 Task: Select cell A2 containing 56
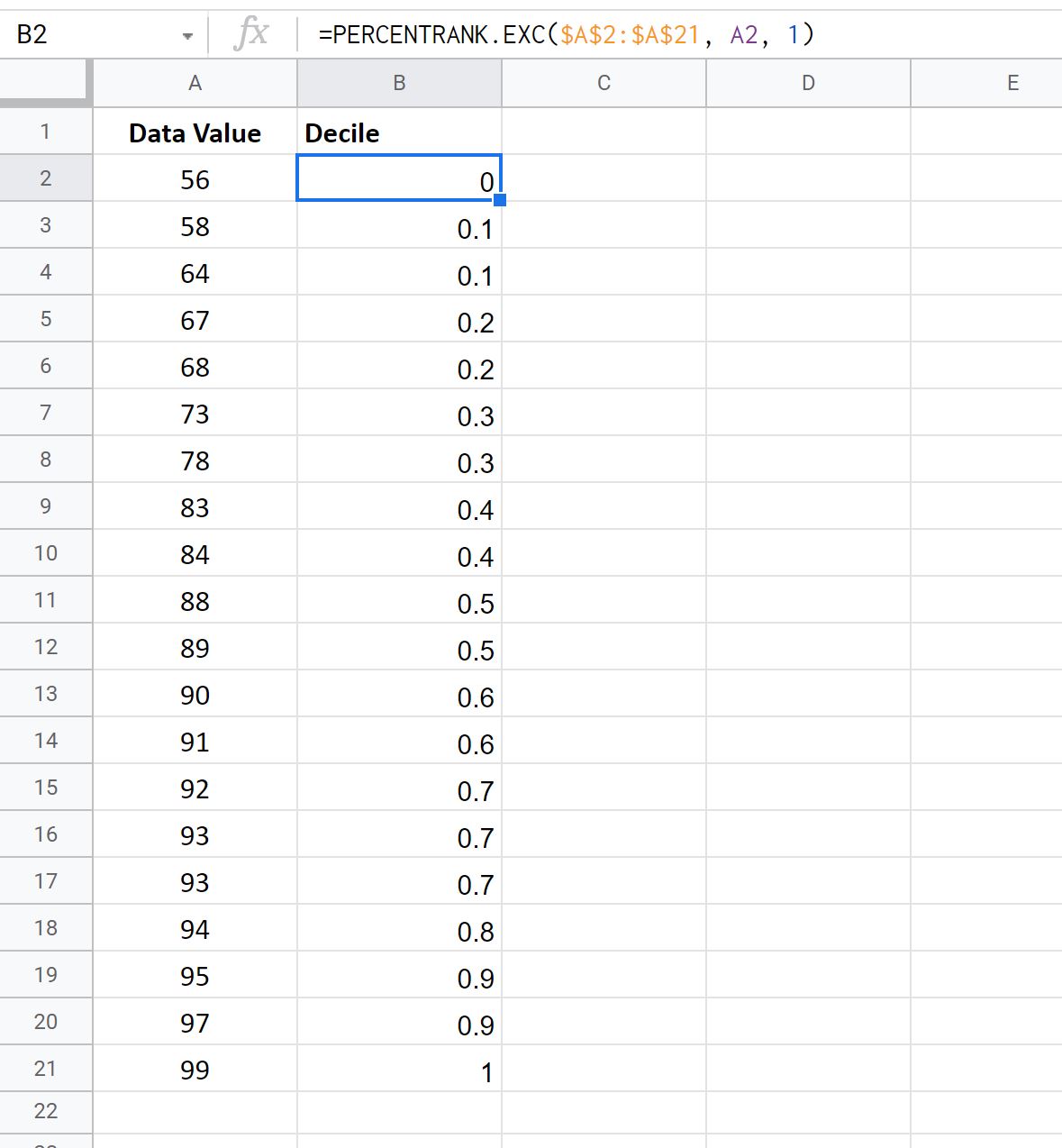195,178
